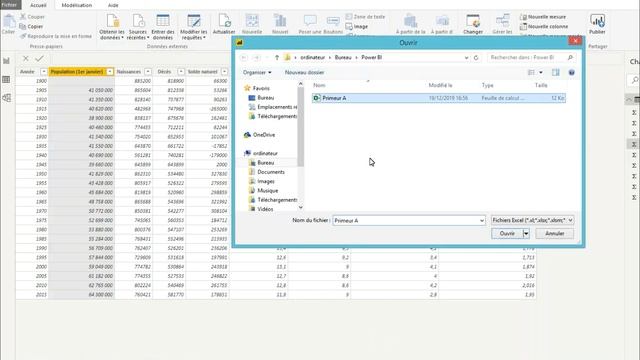The image size is (640, 360).
Task: Open Modifier les requêtes in the ribbon
Action: 193,26
